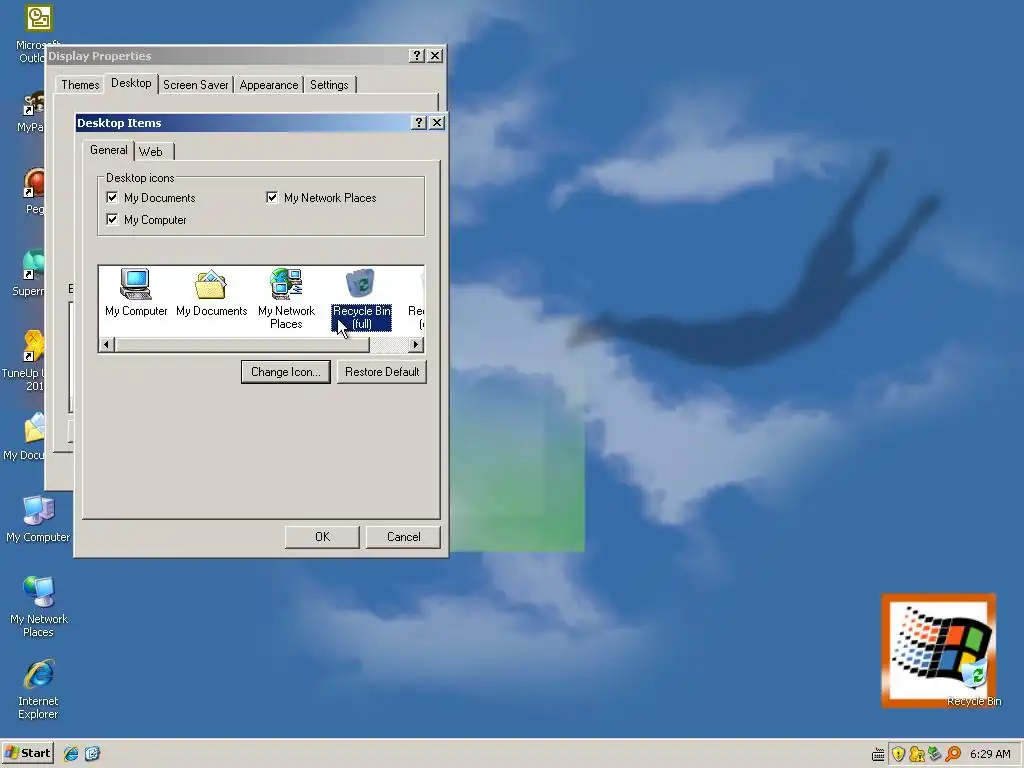Select the Recycle Bin desktop icon

974,682
